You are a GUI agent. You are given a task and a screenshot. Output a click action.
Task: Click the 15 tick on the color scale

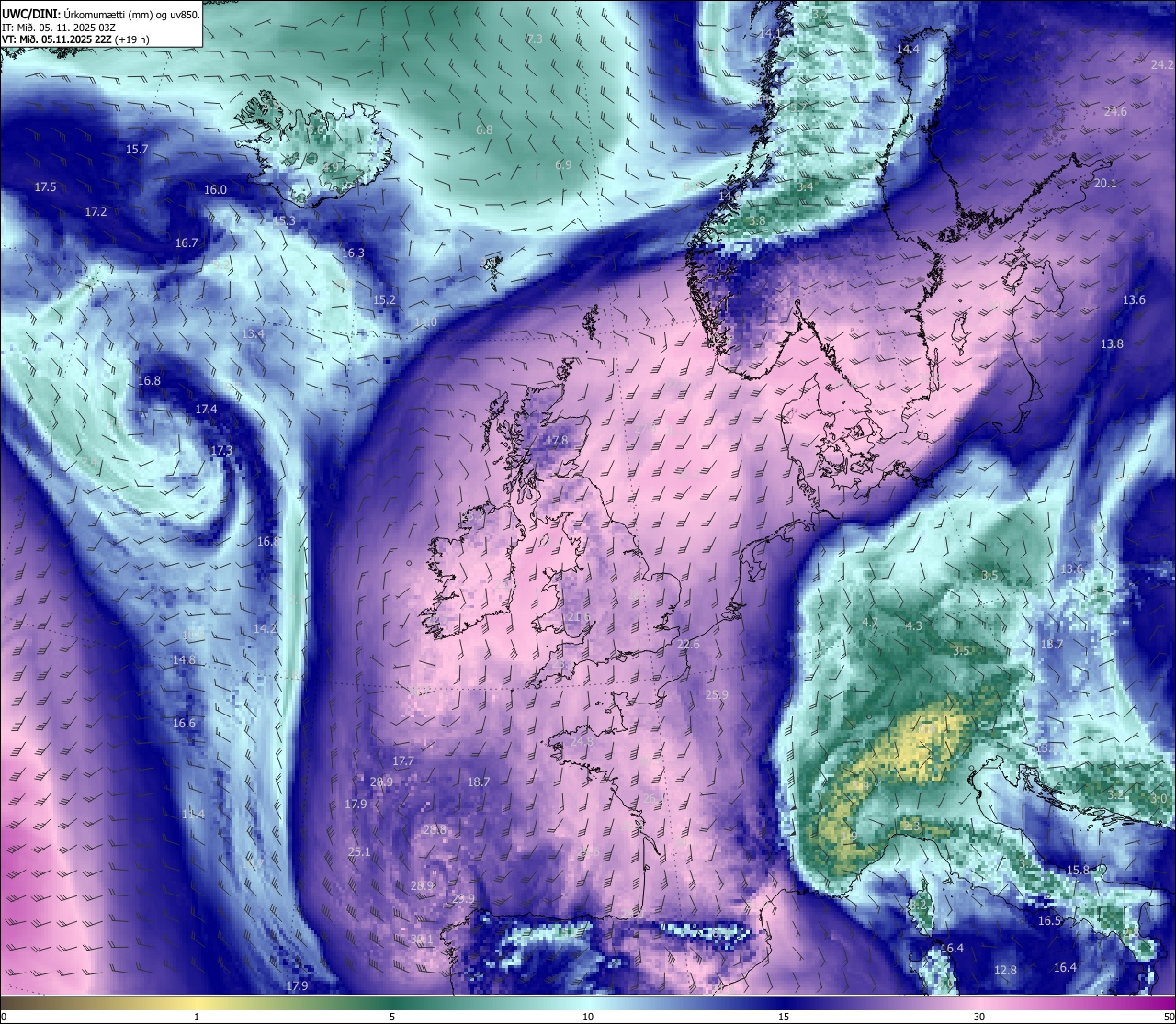click(784, 1017)
